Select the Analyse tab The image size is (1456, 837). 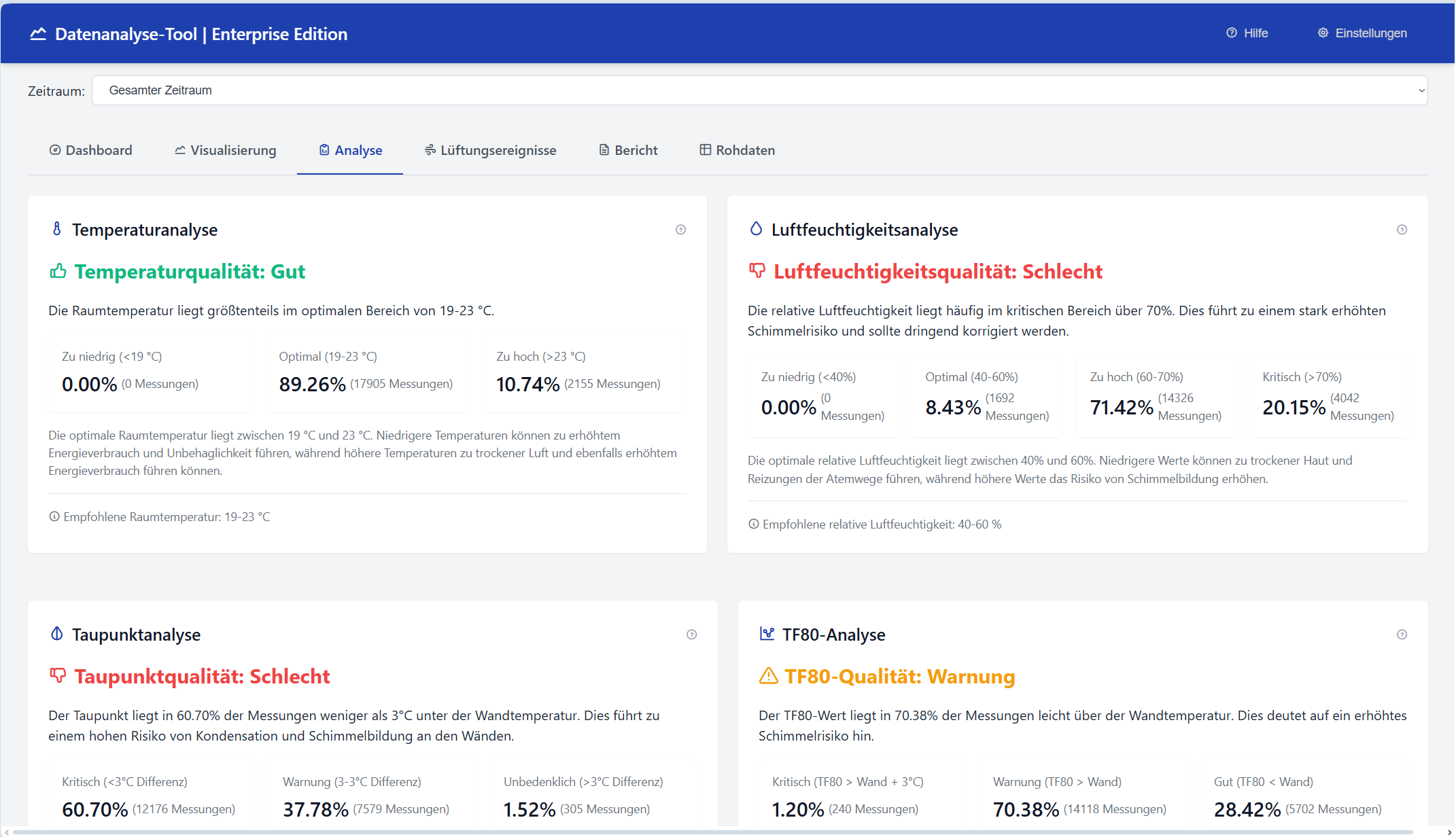click(x=351, y=150)
